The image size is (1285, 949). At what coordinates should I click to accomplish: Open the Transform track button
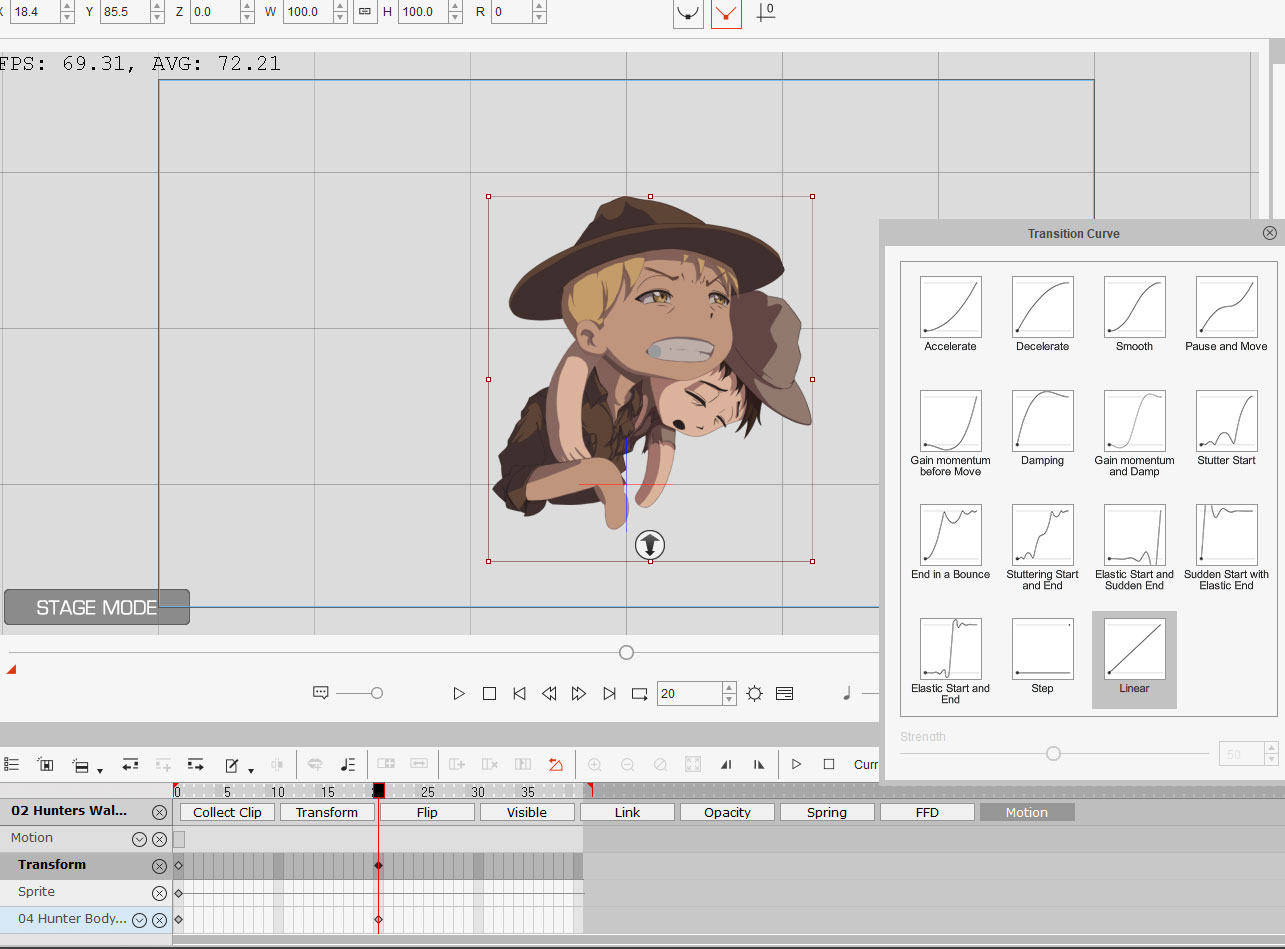click(x=327, y=812)
